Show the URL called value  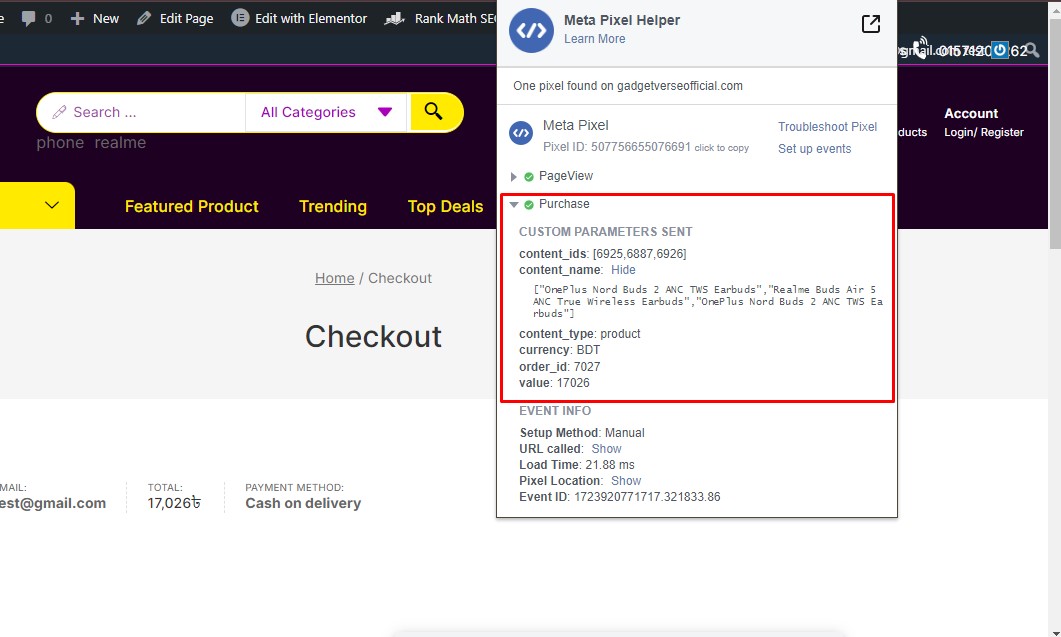pos(606,449)
